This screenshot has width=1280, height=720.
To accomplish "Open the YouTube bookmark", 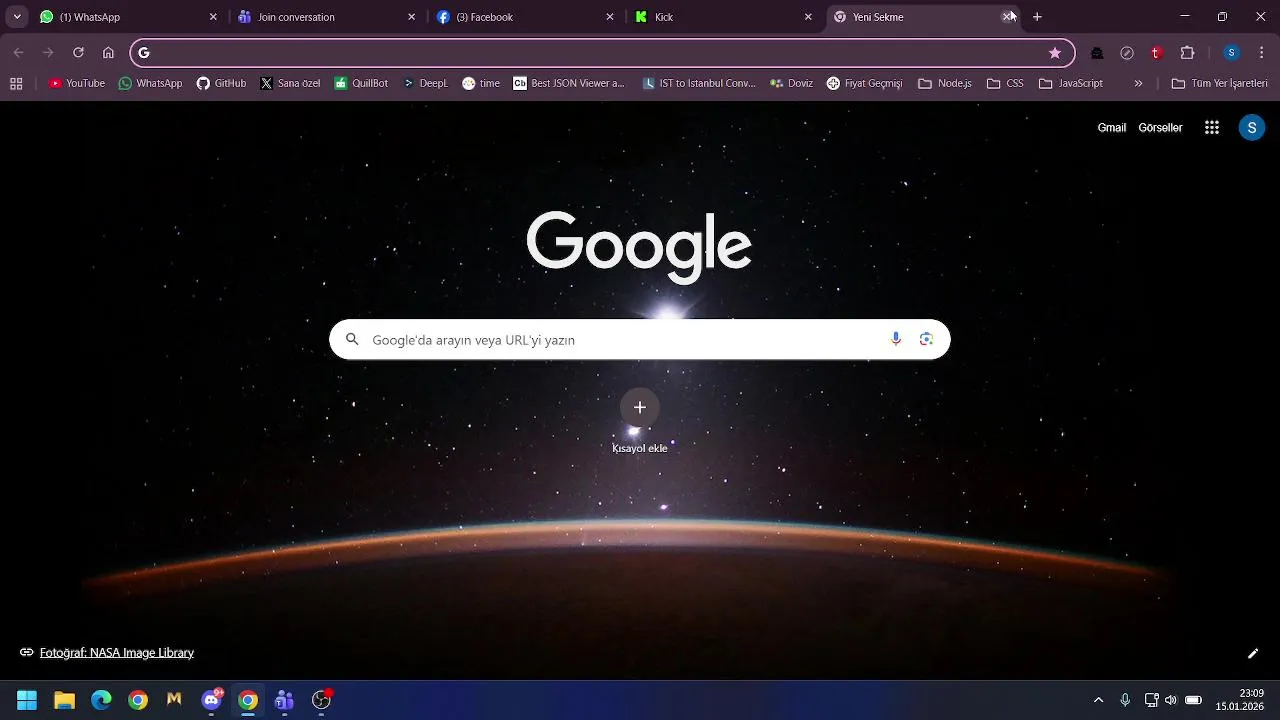I will coord(77,84).
